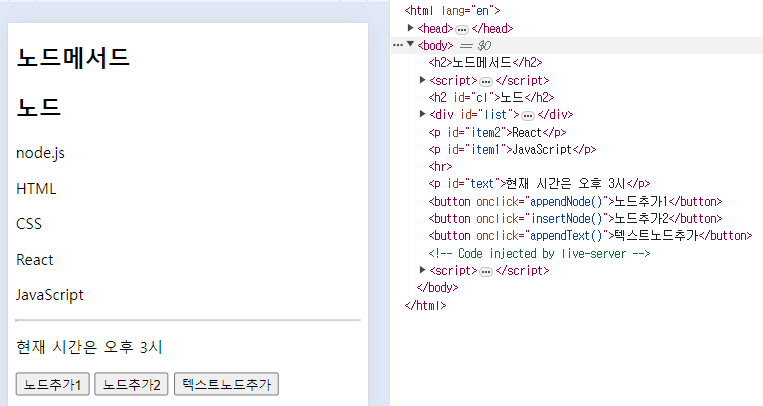The width and height of the screenshot is (763, 406).
Task: Click the 현재 시간은 오후 3시 paragraph on page
Action: point(89,347)
